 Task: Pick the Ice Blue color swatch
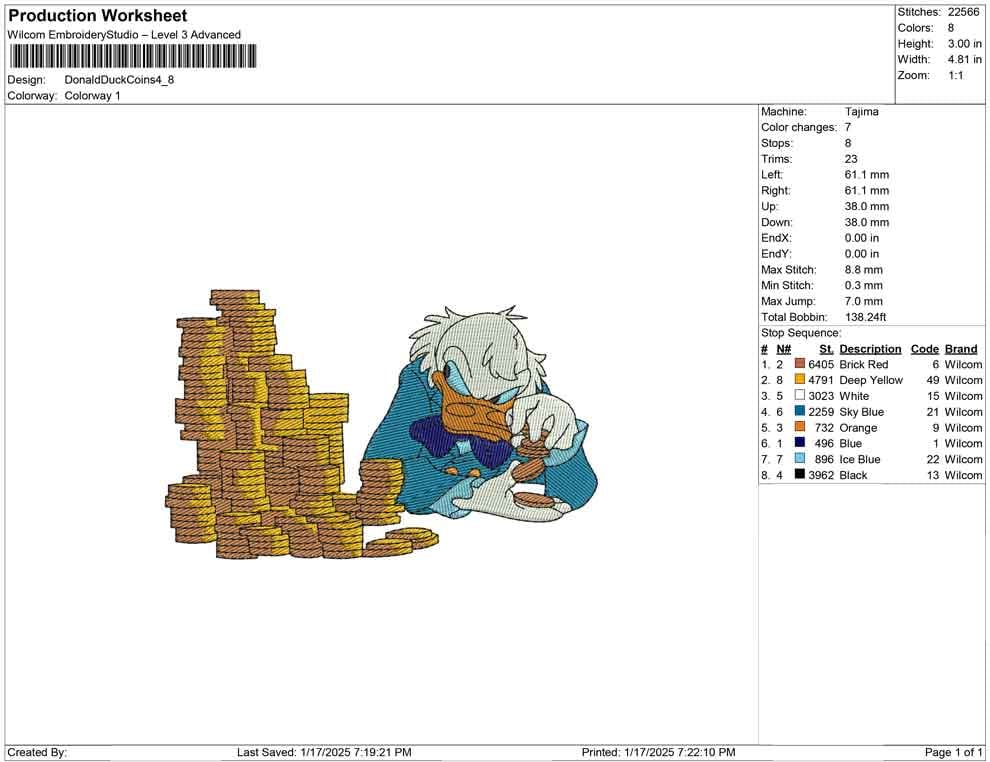799,458
